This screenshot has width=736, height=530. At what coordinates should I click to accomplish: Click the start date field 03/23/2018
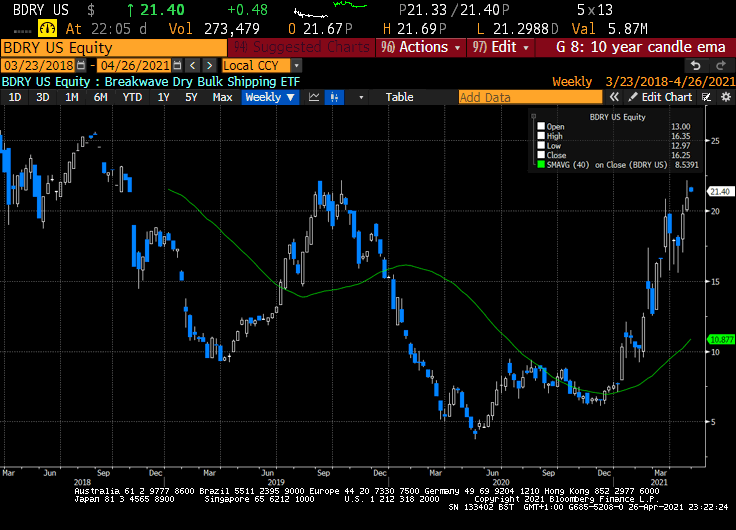click(x=38, y=65)
